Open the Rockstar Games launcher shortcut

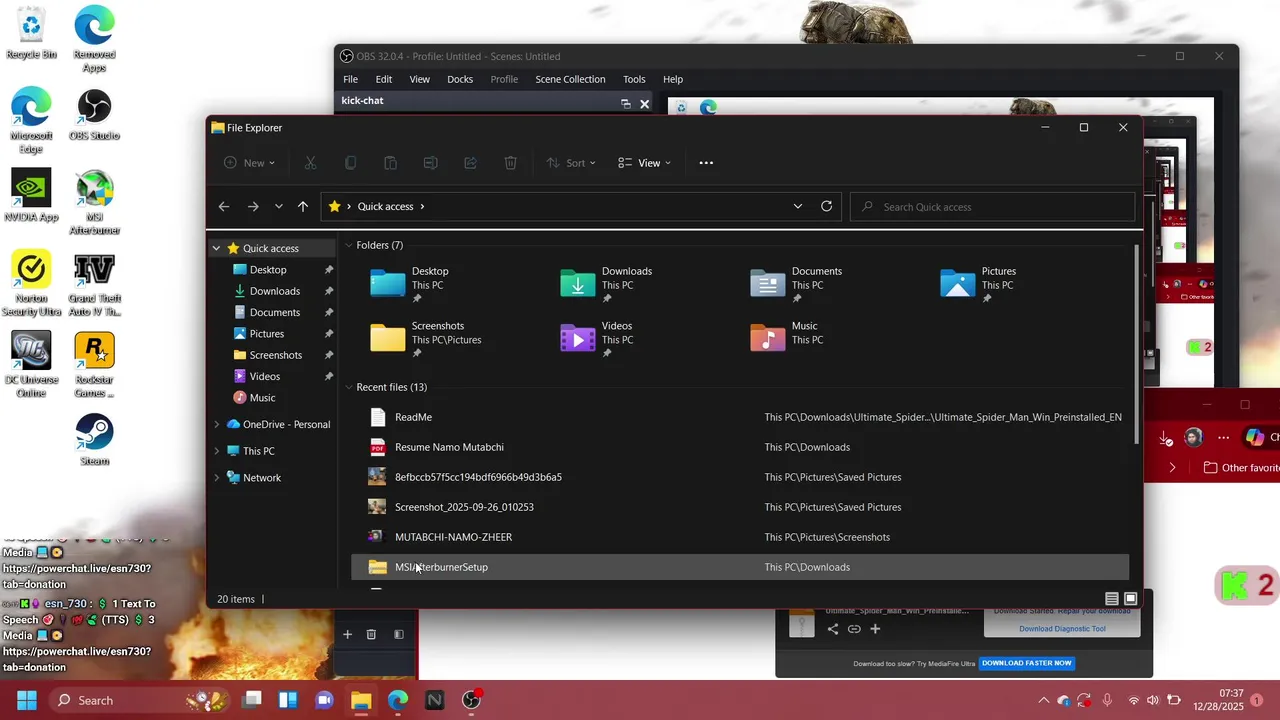point(94,365)
